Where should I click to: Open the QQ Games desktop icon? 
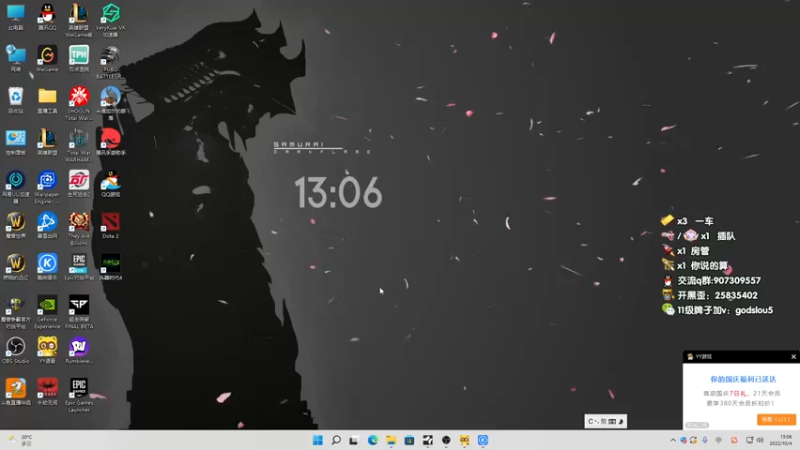(110, 182)
